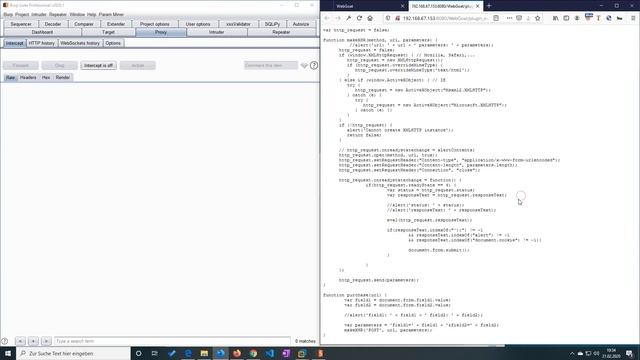Open the Intruder menu in menu bar
Viewport: 640px width, 360px height.
pyautogui.click(x=39, y=14)
